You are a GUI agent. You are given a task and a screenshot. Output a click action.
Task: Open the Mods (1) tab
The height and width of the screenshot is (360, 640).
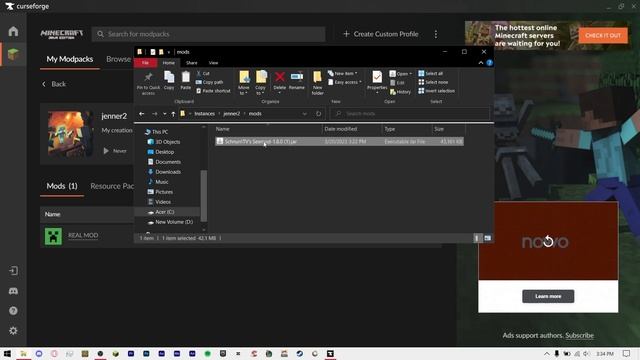[62, 186]
